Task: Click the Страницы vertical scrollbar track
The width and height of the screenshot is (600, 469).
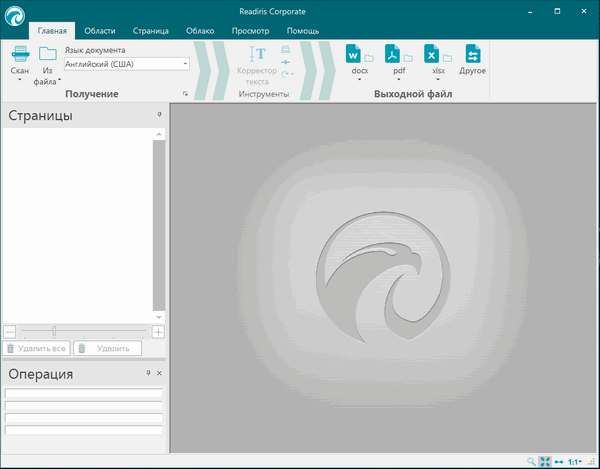Action: point(159,225)
